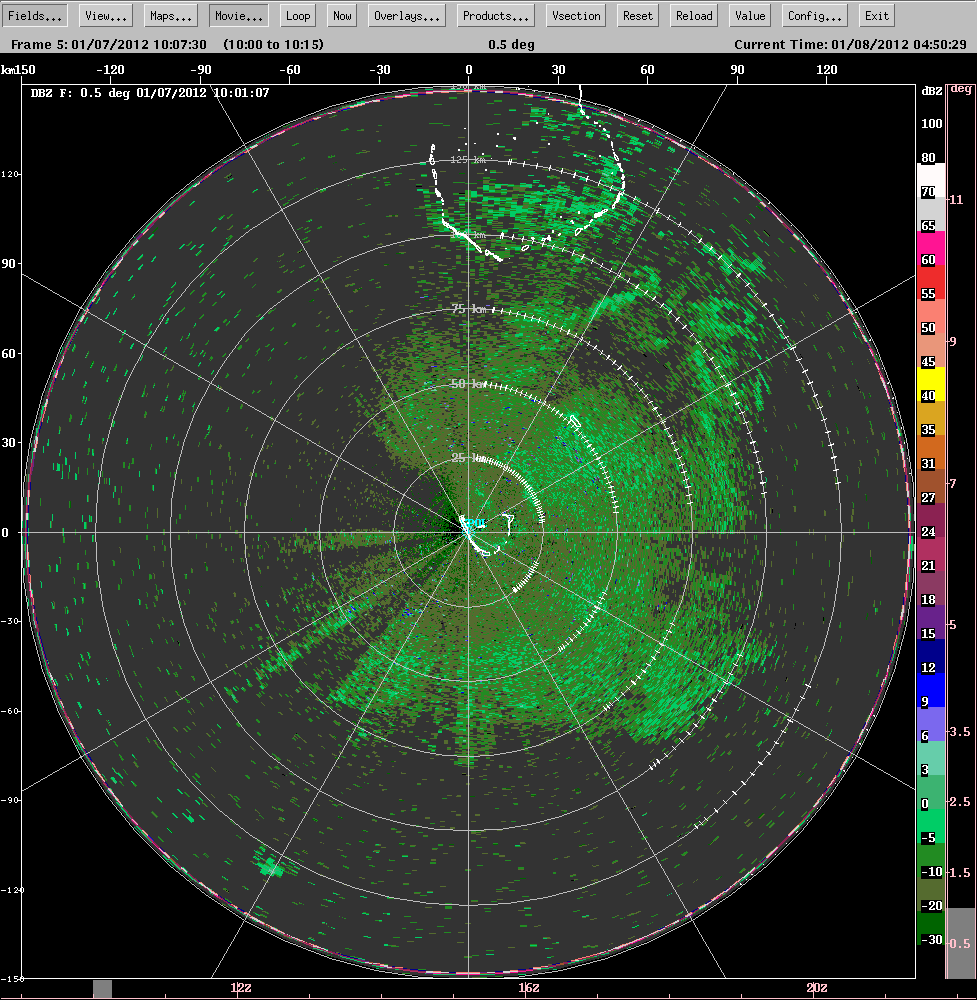Image resolution: width=977 pixels, height=1000 pixels.
Task: Open the Maps overlay chooser
Action: pyautogui.click(x=170, y=15)
